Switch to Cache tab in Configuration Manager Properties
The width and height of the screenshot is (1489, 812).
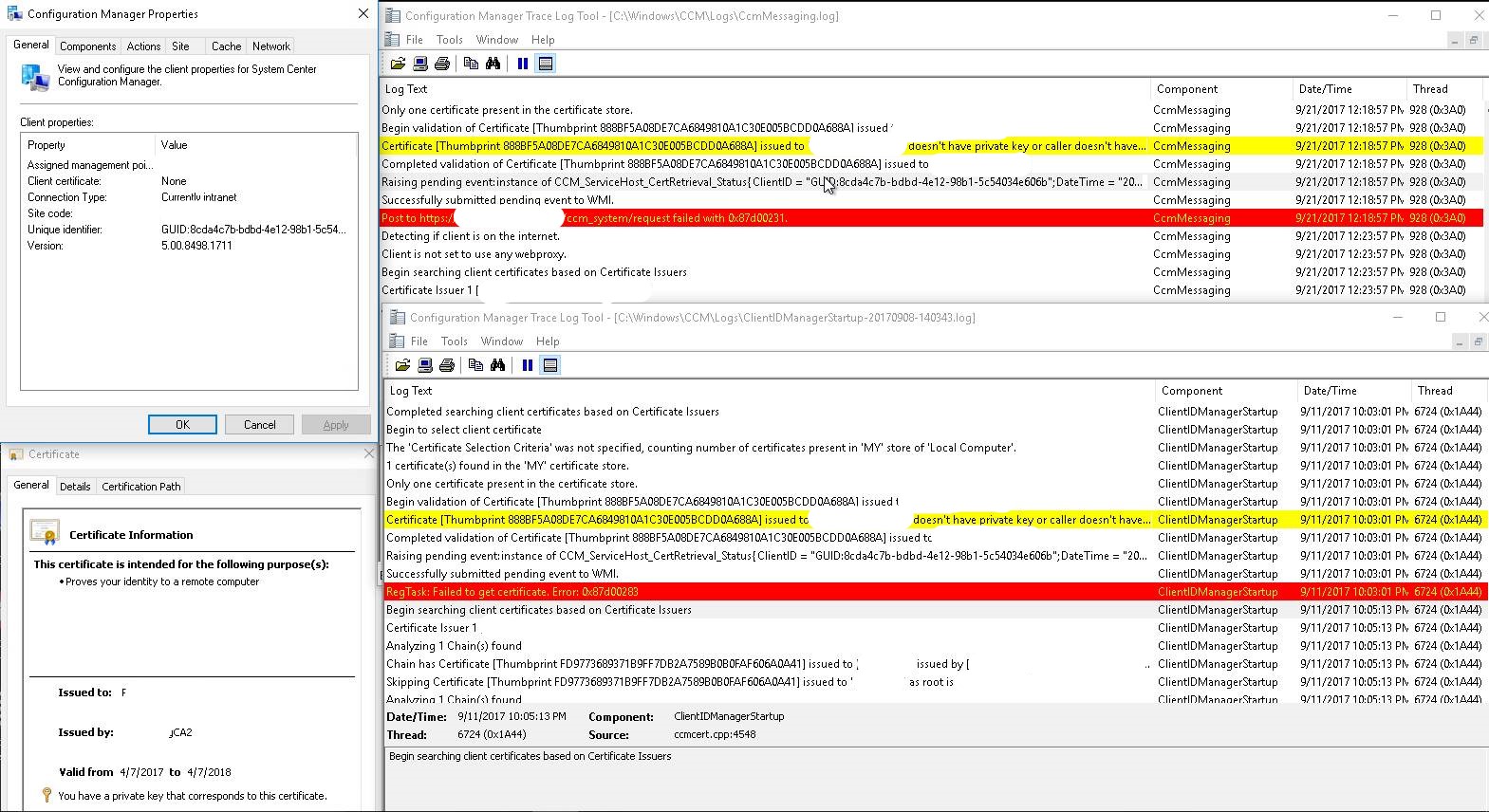pos(226,46)
